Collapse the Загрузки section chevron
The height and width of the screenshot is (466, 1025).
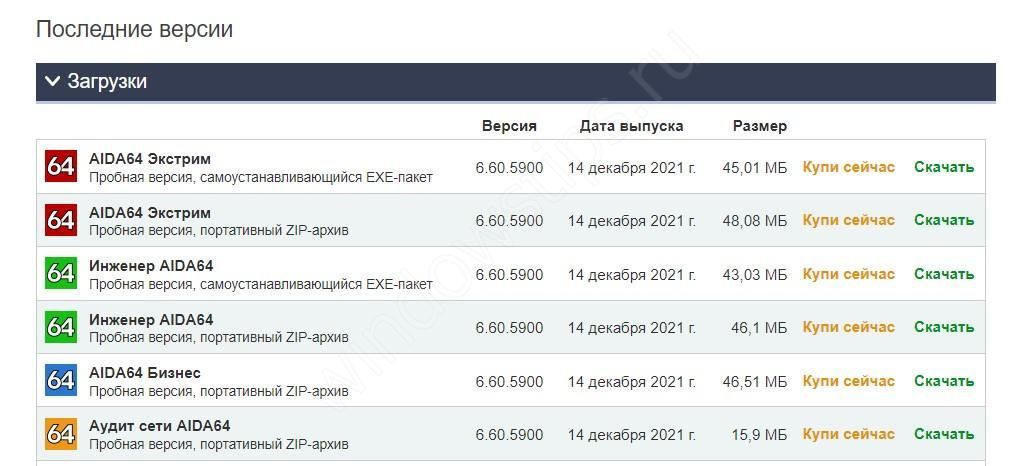53,81
